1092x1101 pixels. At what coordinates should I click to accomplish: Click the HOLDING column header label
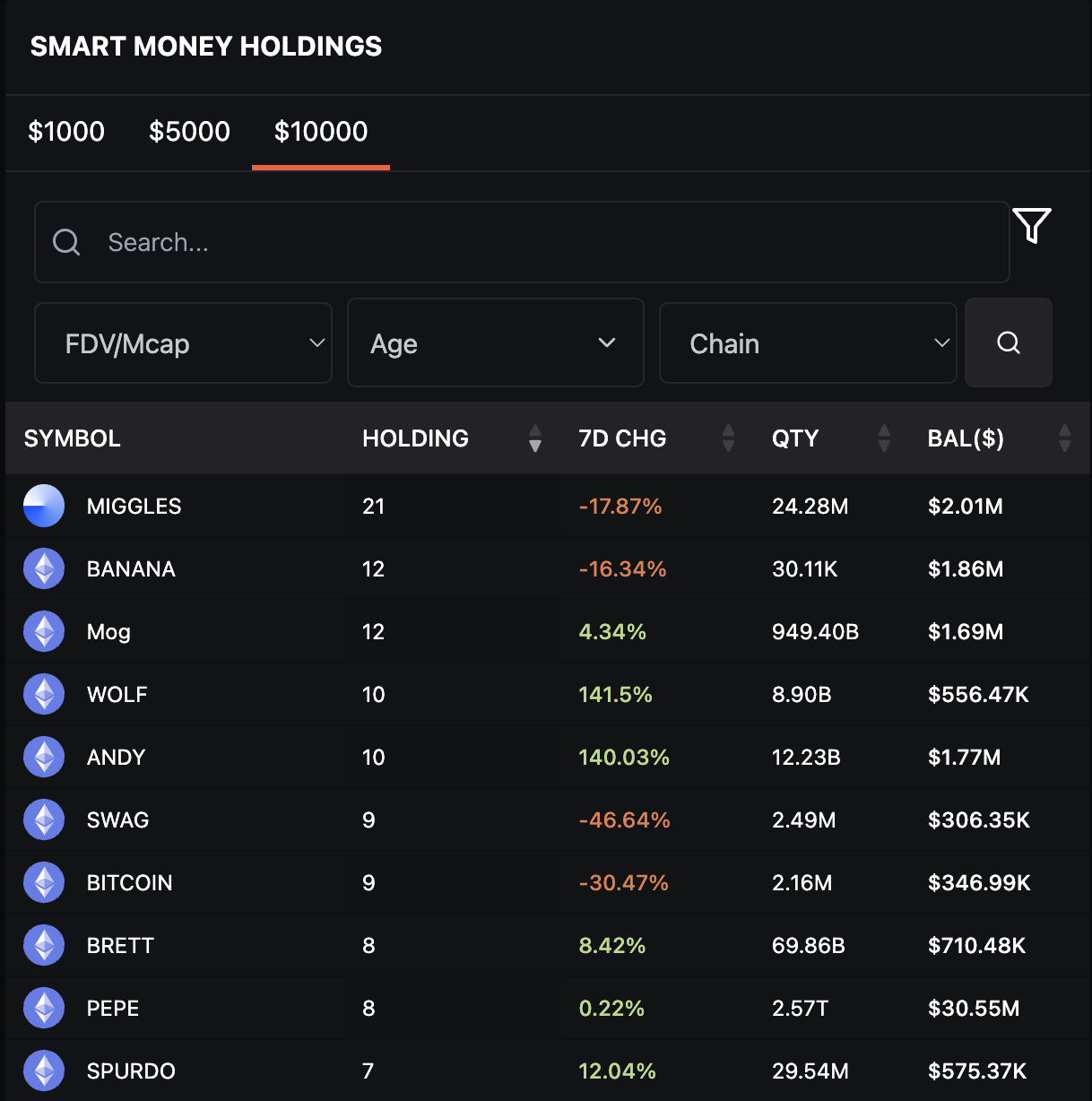[415, 438]
